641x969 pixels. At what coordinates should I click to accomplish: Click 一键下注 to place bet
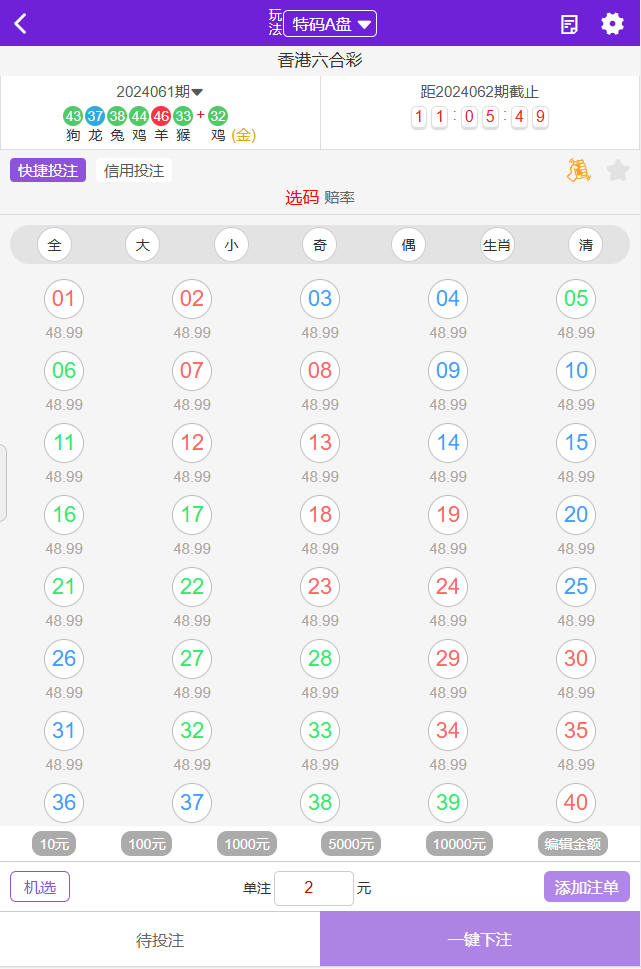[x=480, y=939]
